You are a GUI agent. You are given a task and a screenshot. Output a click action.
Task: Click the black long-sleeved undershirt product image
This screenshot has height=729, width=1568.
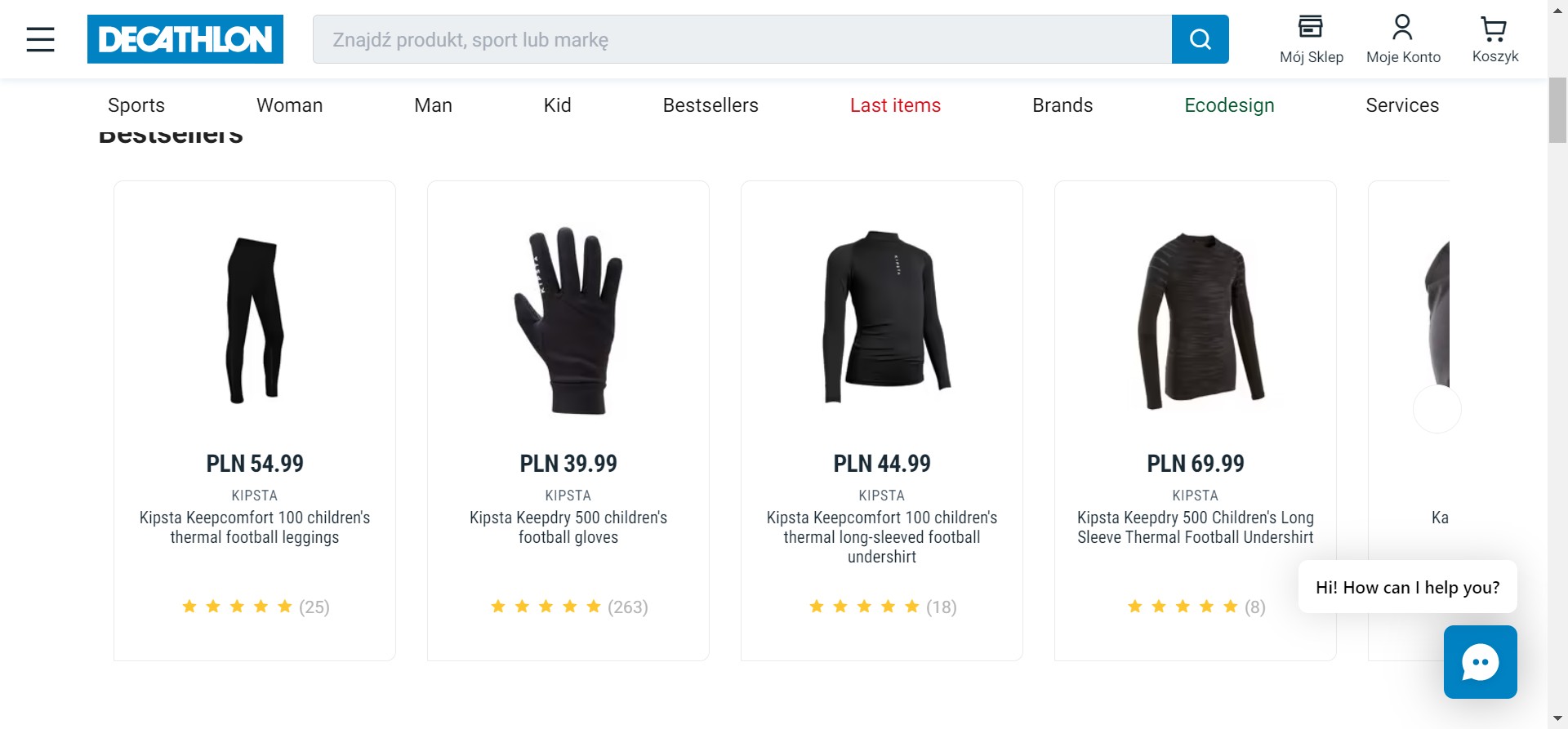click(x=882, y=318)
